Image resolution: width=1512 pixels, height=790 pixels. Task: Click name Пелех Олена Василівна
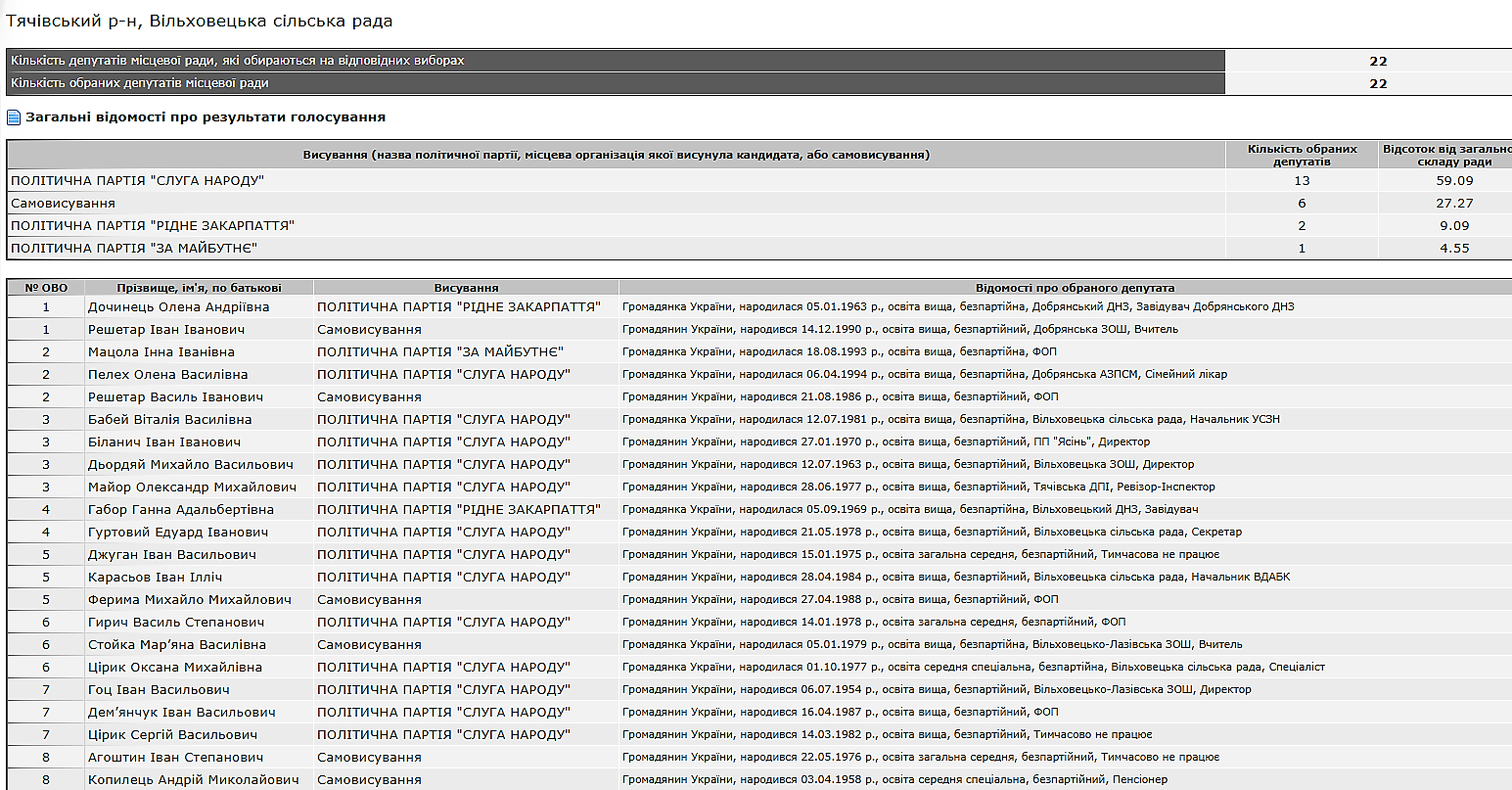tap(167, 374)
